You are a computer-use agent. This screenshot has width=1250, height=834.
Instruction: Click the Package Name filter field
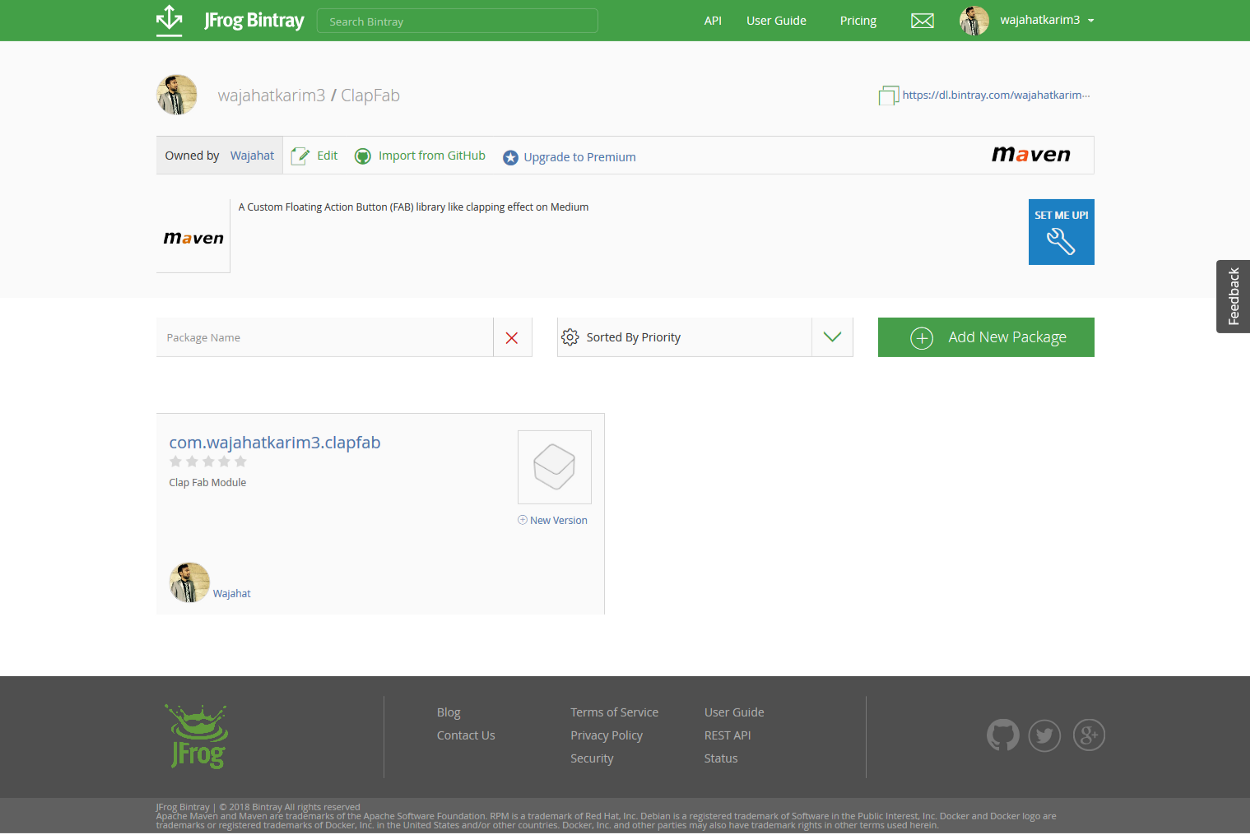tap(325, 338)
